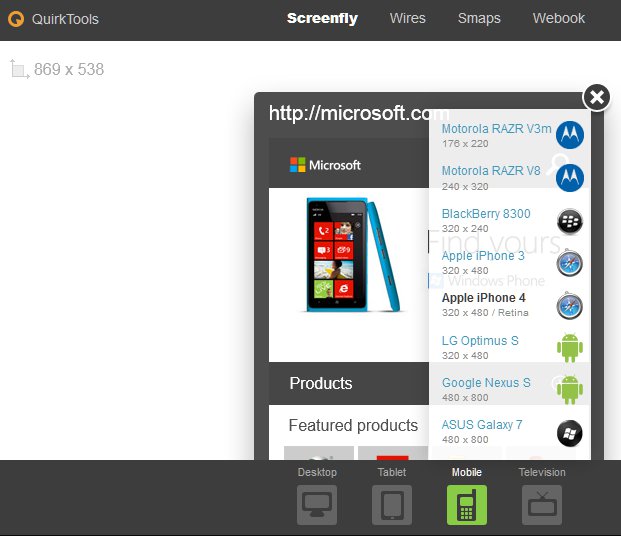
Task: Click the Windows logo icon for ASUS Galaxy 7
Action: [x=570, y=433]
